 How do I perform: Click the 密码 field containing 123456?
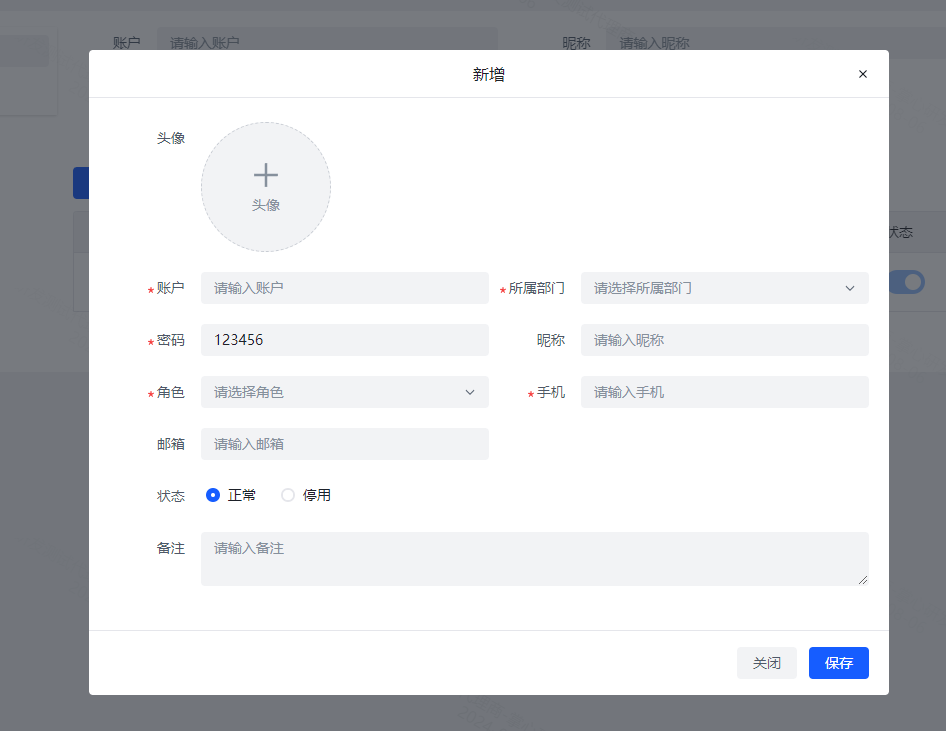344,340
